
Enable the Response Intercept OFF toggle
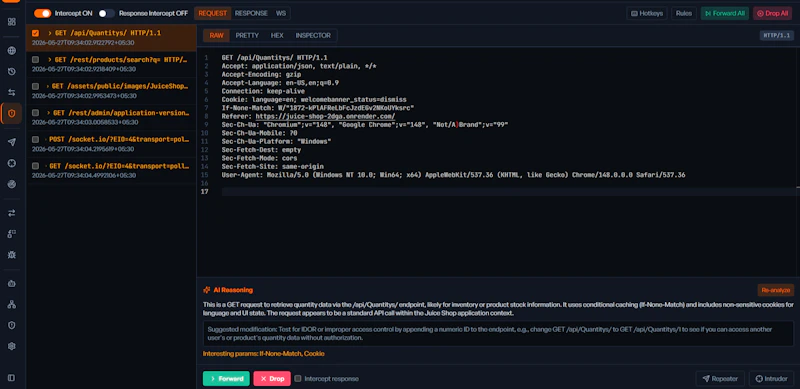[107, 13]
